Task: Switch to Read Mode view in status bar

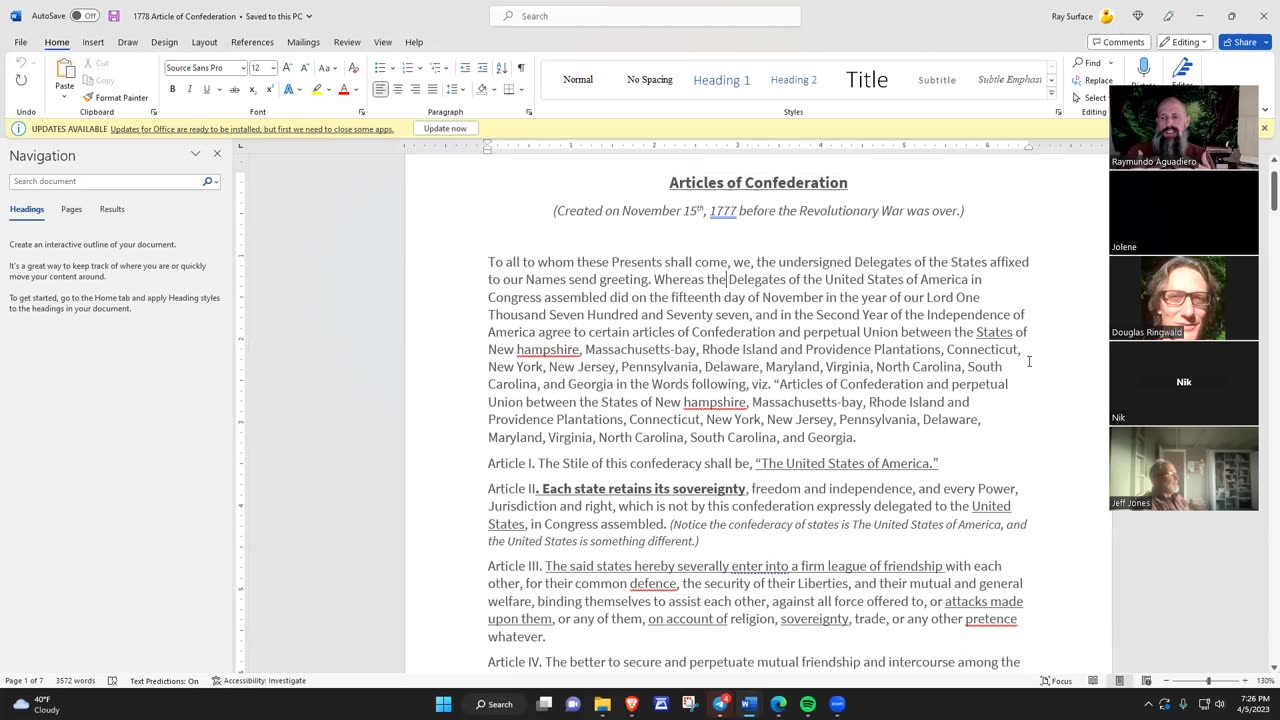Action: pos(1093,681)
